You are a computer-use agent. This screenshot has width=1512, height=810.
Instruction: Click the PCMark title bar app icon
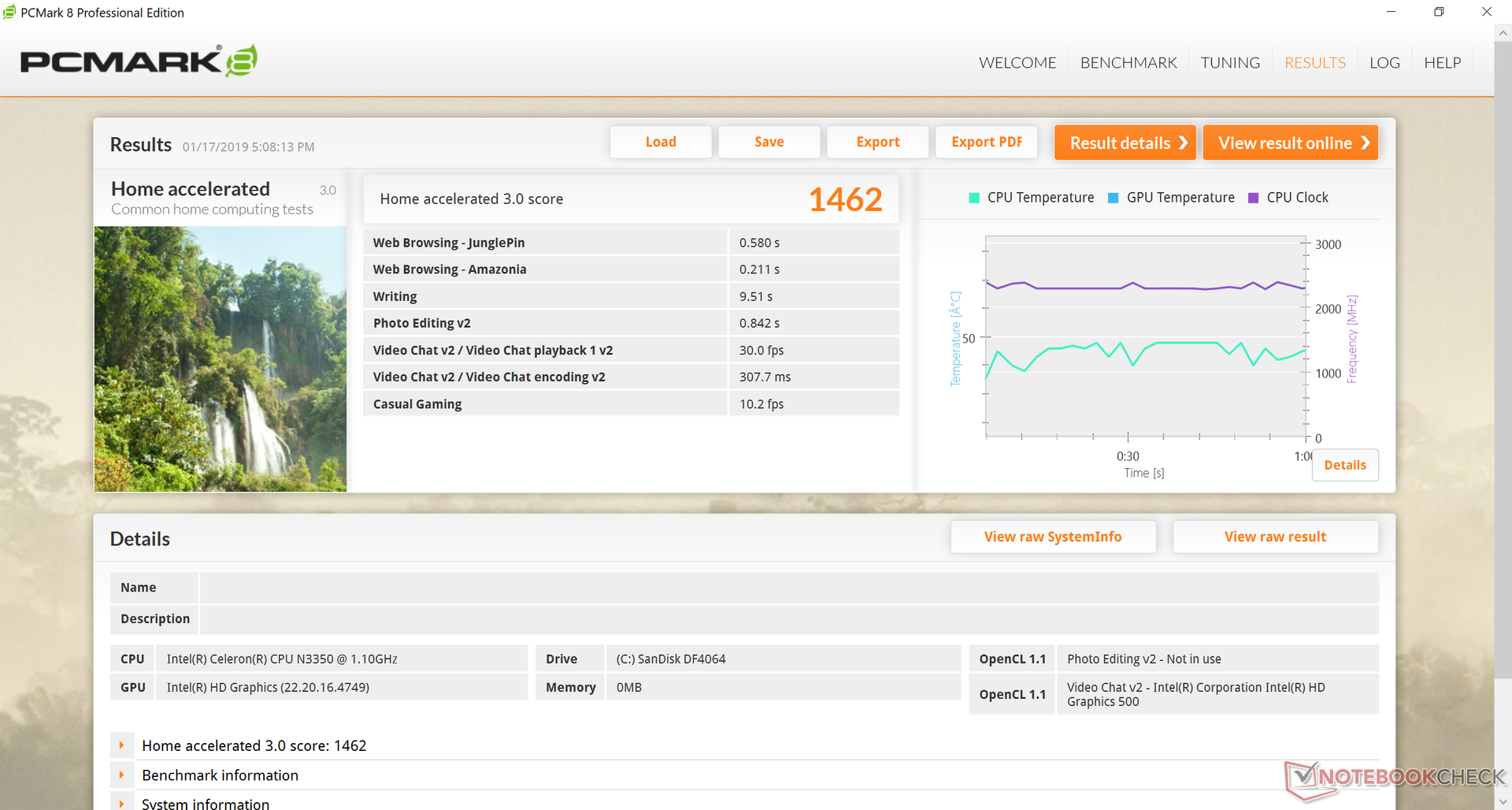coord(9,12)
